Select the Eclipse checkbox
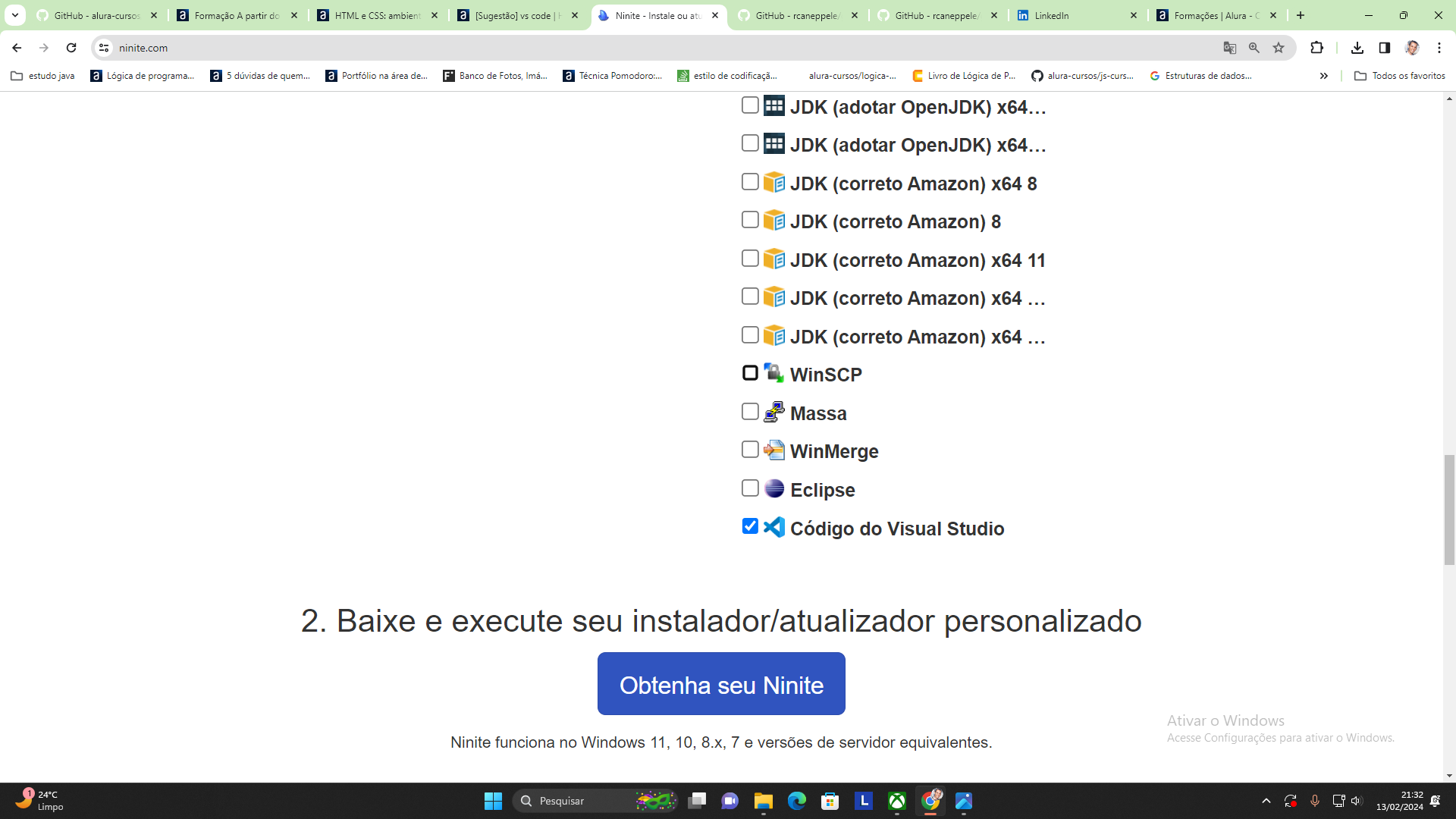Image resolution: width=1456 pixels, height=819 pixels. (750, 488)
